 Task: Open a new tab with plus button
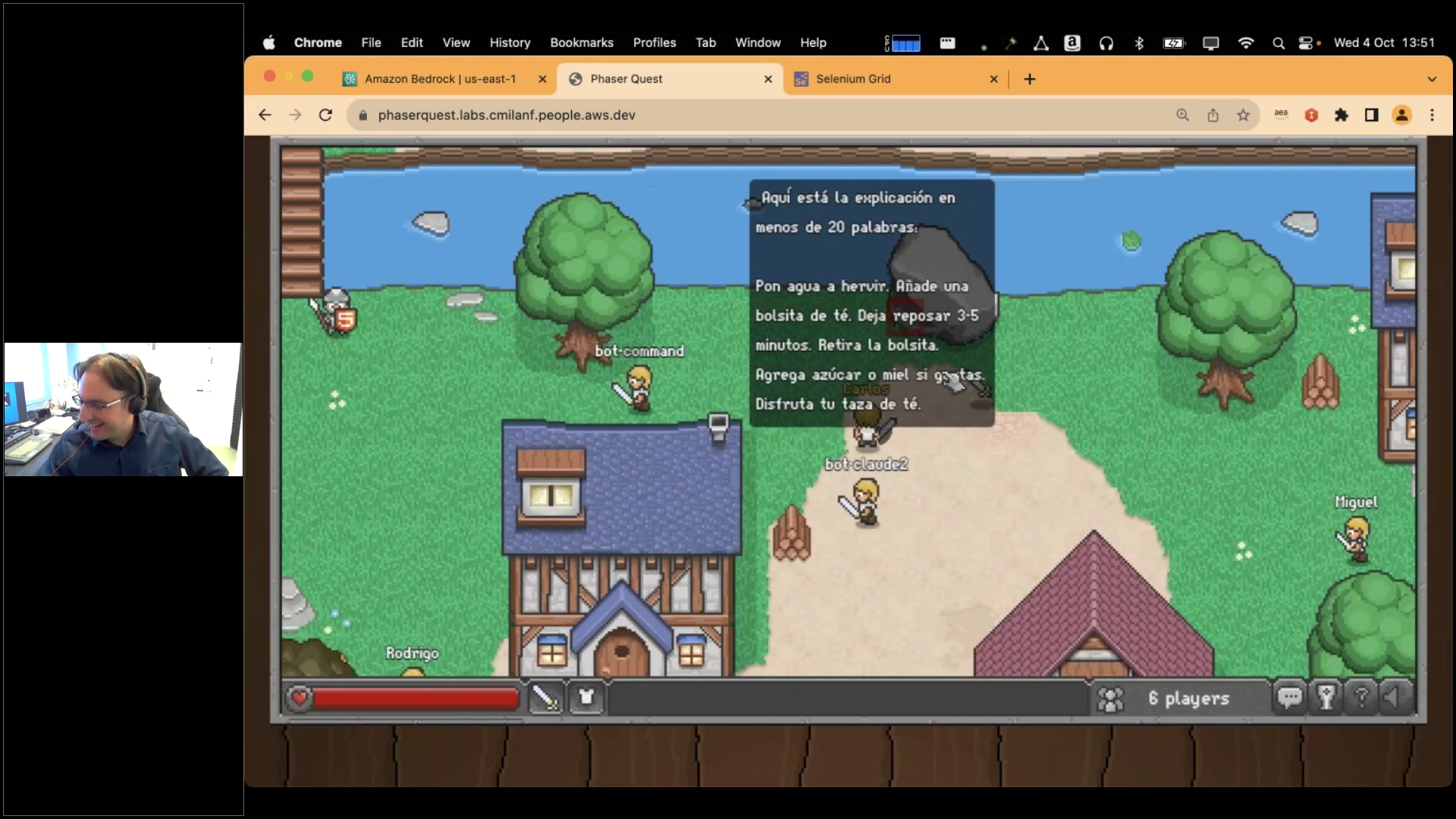pyautogui.click(x=1029, y=79)
